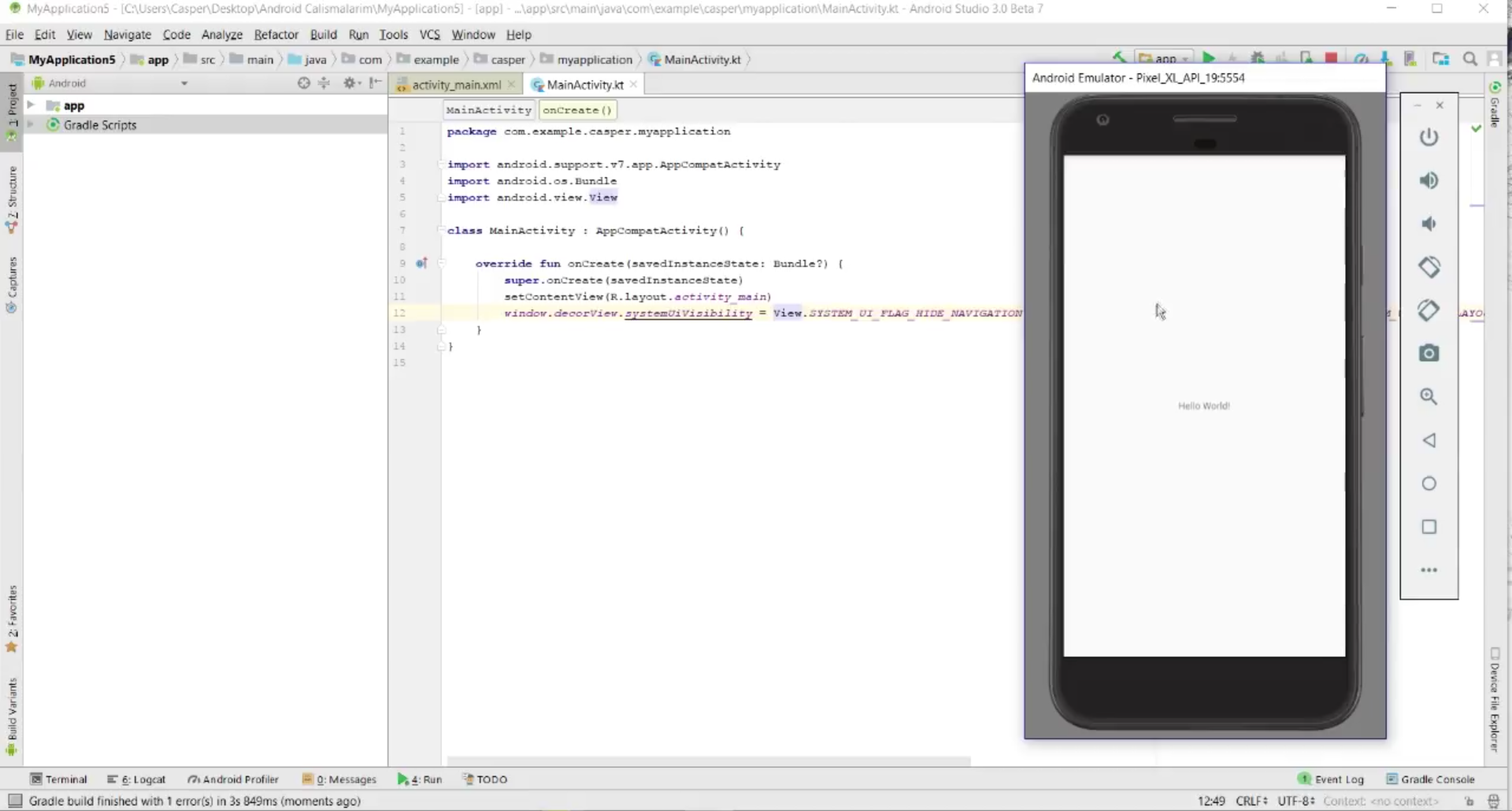Image resolution: width=1512 pixels, height=811 pixels.
Task: Collapse the import block fold marker
Action: click(441, 164)
